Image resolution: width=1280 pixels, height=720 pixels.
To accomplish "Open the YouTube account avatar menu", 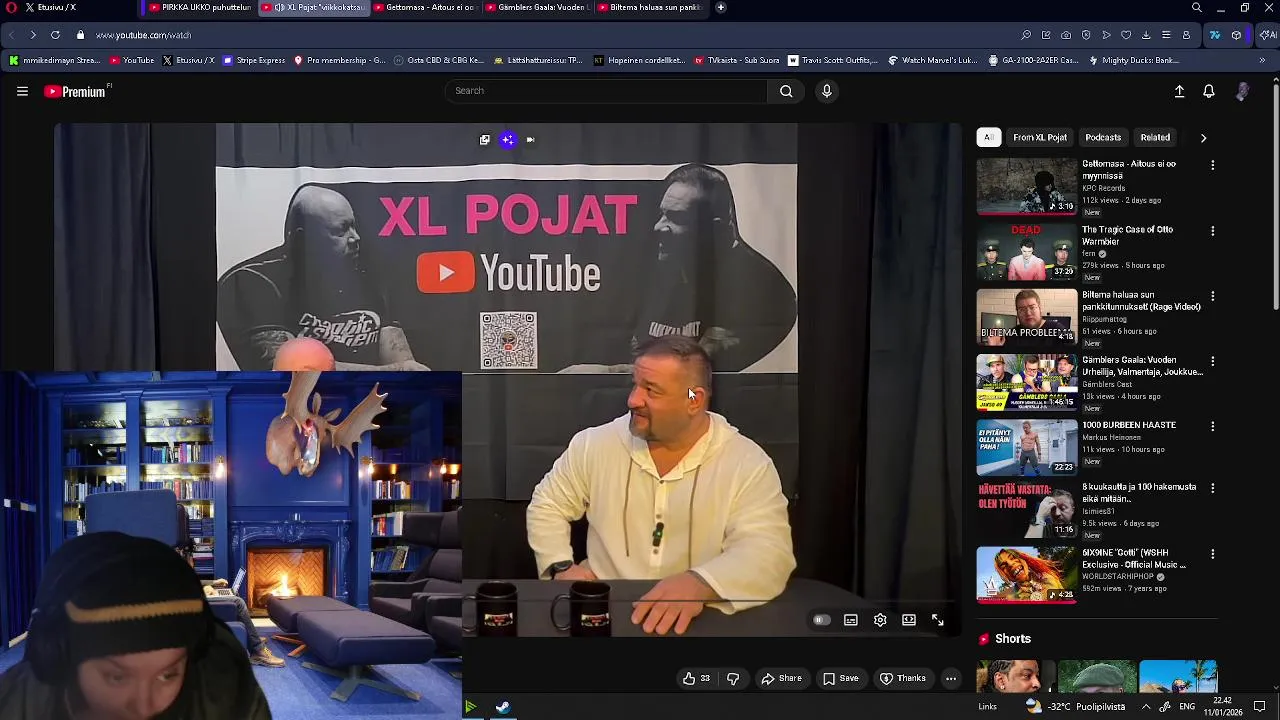I will [x=1242, y=91].
